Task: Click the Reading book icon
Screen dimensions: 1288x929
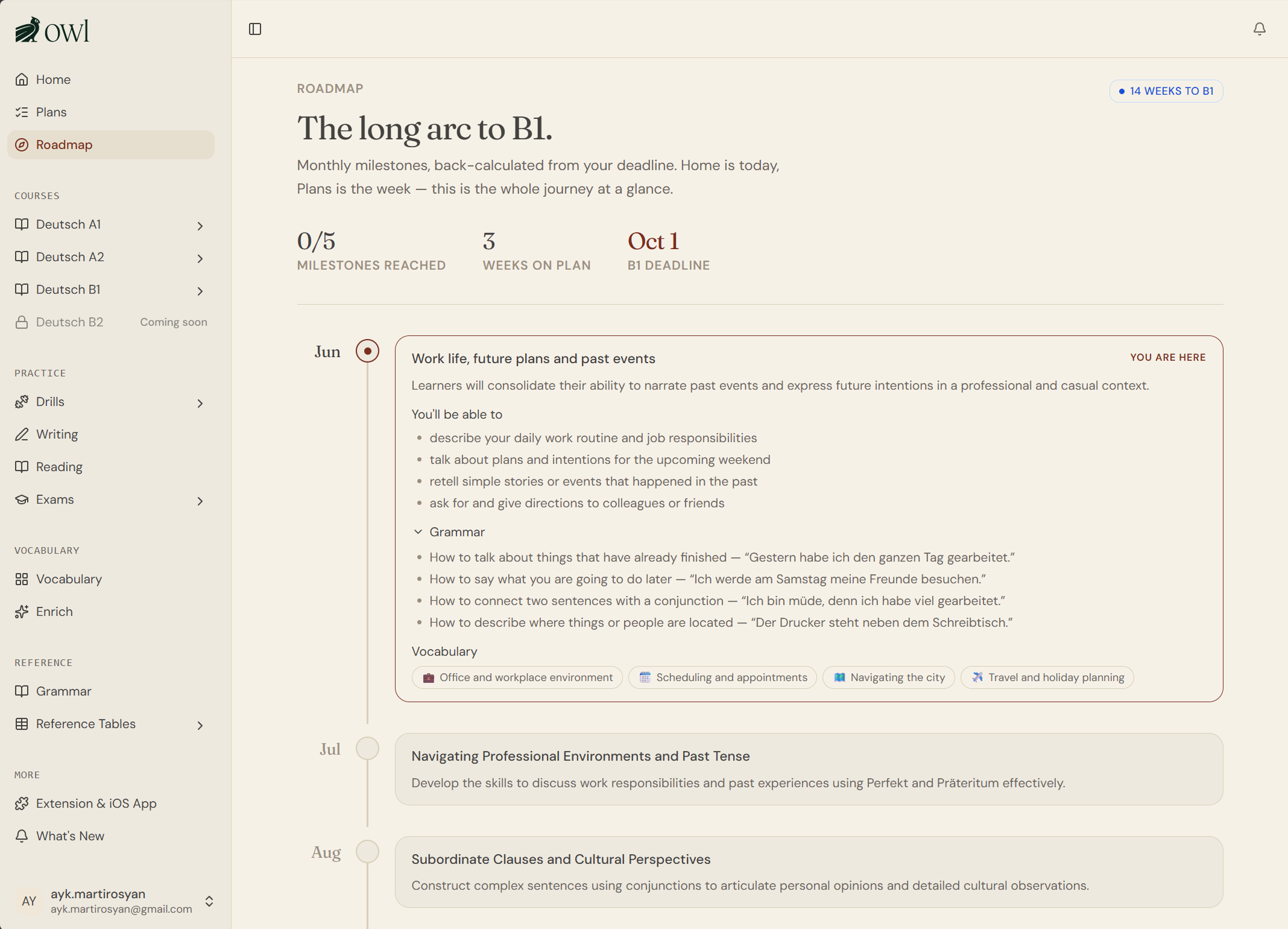Action: (x=22, y=467)
